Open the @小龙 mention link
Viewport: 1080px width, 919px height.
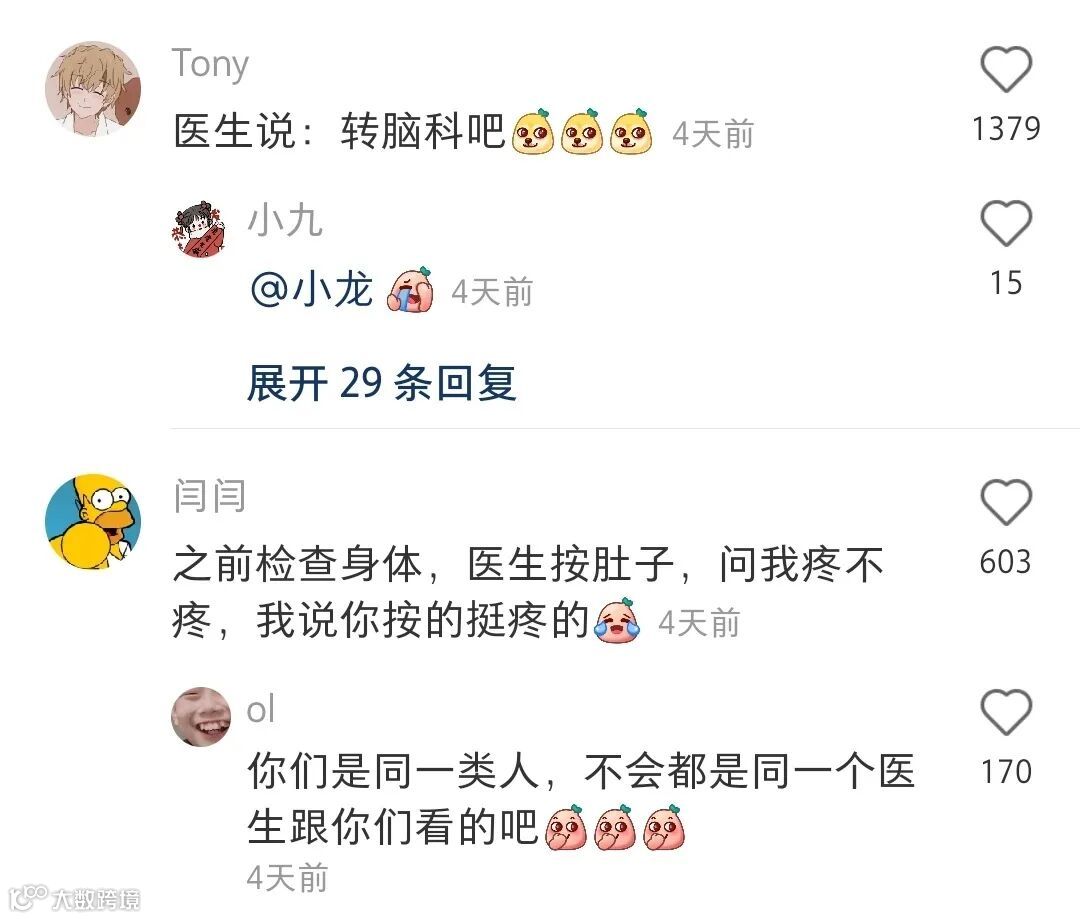(312, 289)
